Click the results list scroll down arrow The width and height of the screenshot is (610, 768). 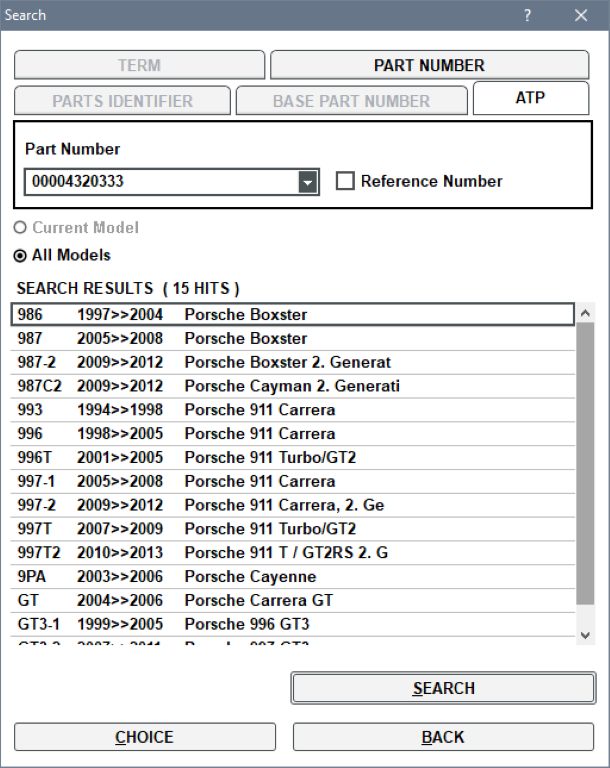585,635
